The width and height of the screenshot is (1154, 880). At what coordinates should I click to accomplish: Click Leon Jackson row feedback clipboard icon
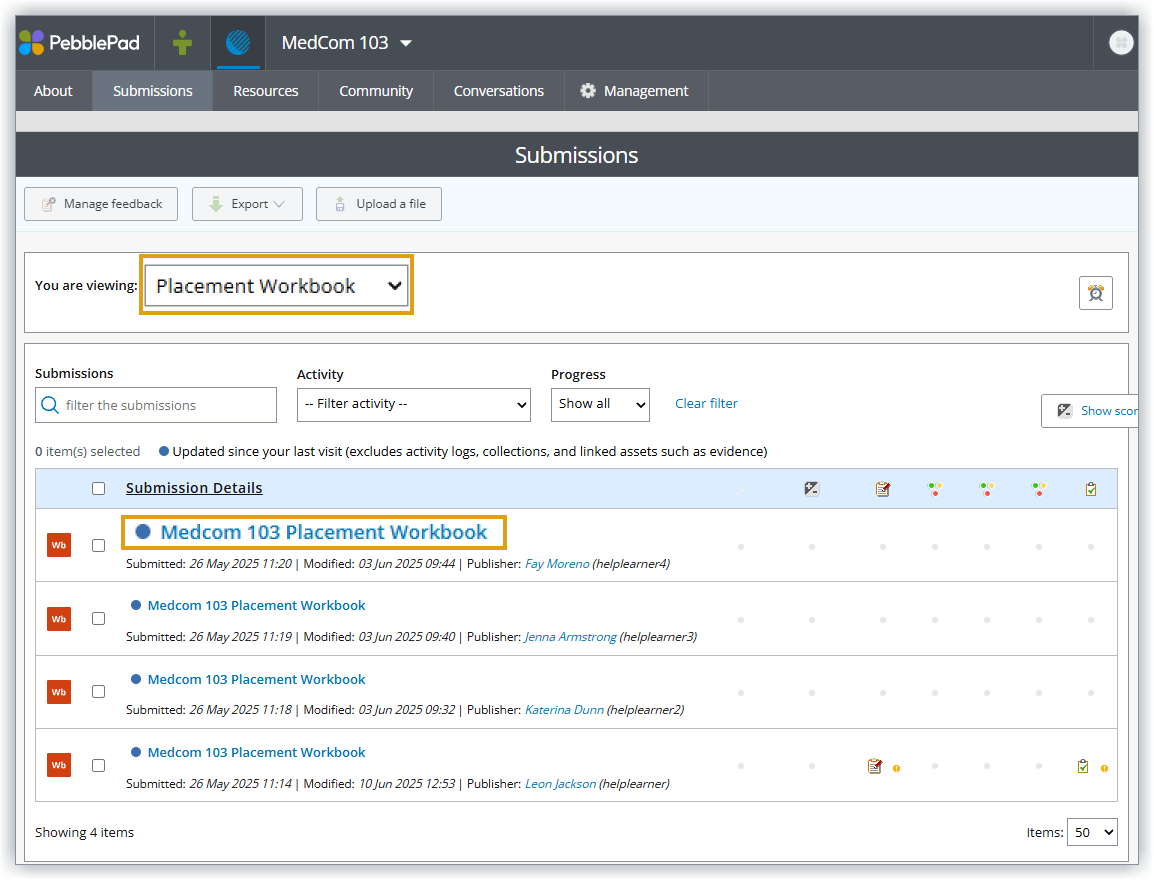coord(874,766)
